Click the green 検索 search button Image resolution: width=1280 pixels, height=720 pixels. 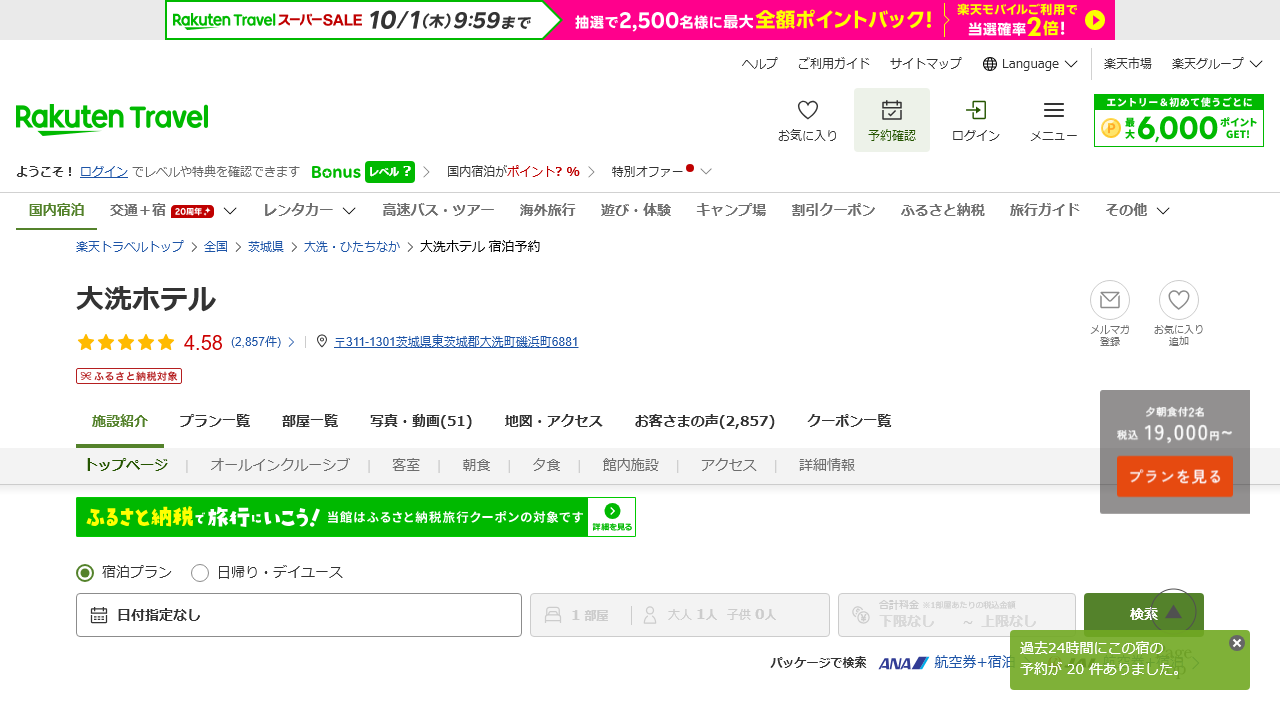[1144, 615]
